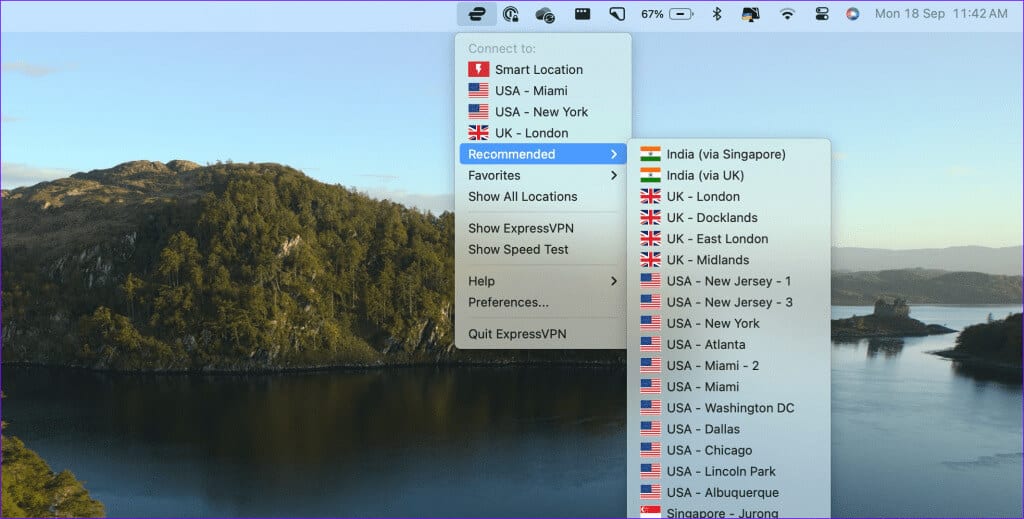This screenshot has width=1024, height=519.
Task: Click the VPN shield lock icon in menu bar
Action: [511, 14]
